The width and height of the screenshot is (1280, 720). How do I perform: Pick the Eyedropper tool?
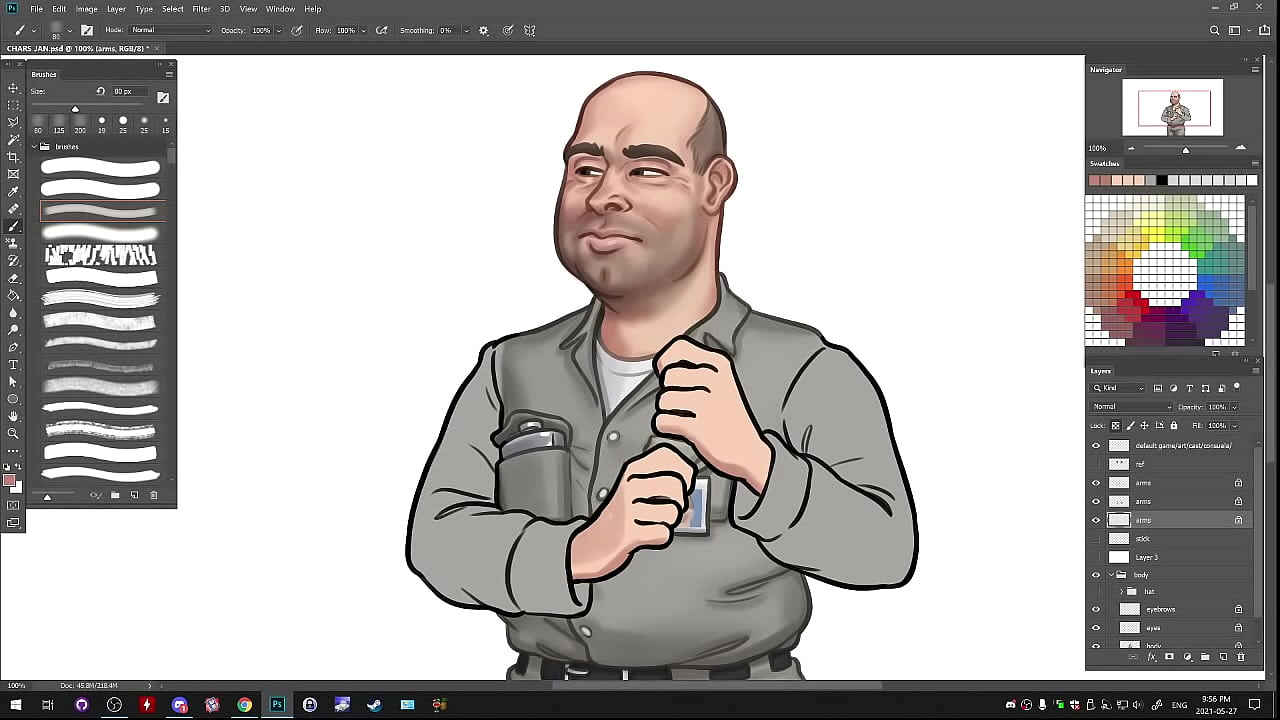[13, 192]
